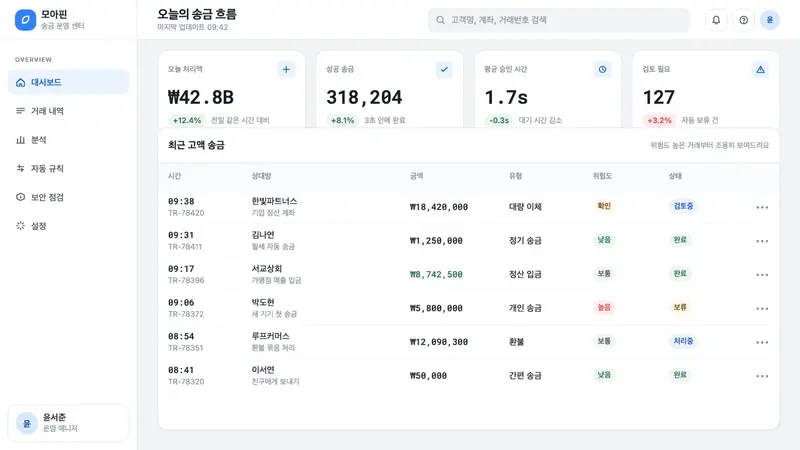Click the 오늘의 송금 흐름 page title

tap(197, 14)
